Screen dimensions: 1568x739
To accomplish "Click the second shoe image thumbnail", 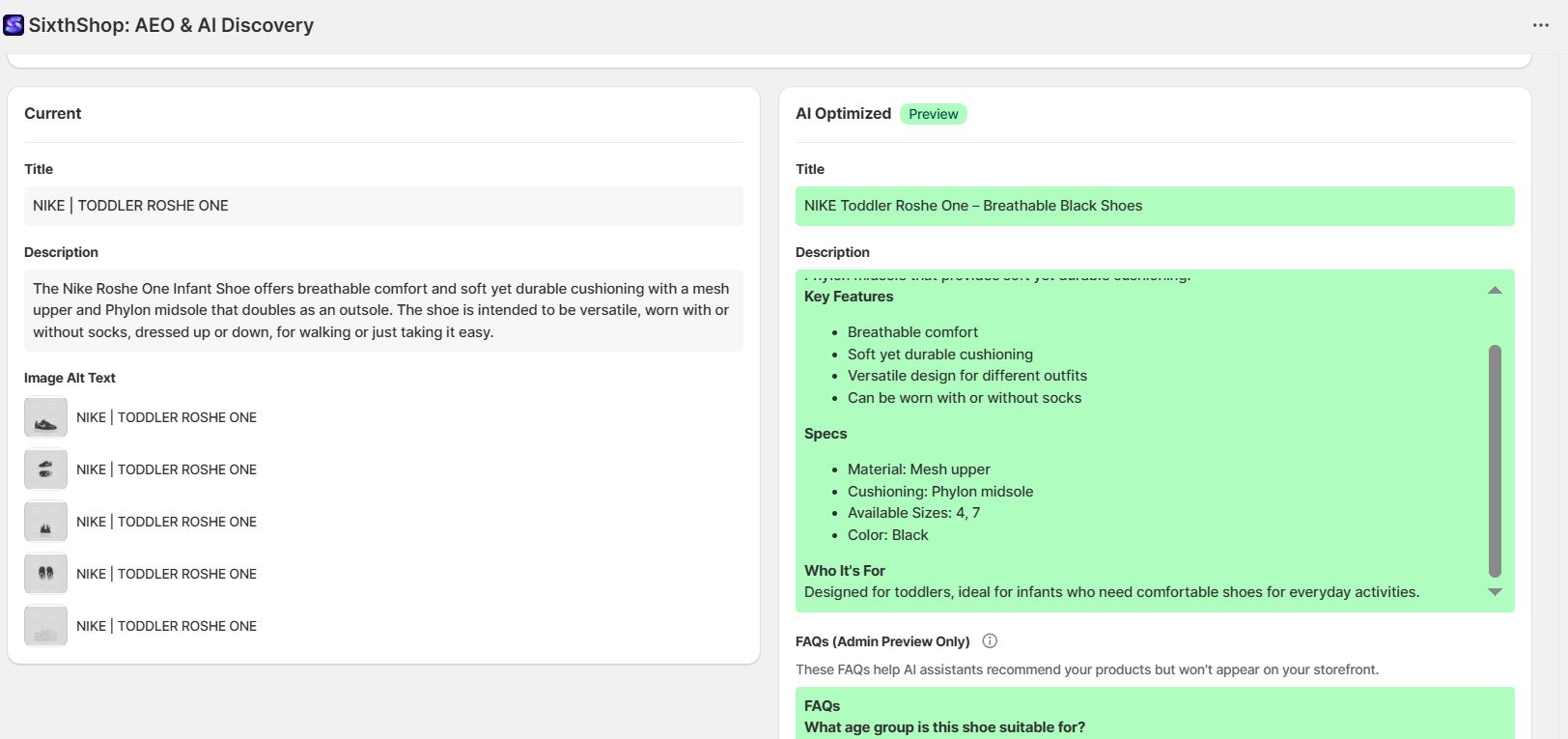I will pyautogui.click(x=45, y=469).
